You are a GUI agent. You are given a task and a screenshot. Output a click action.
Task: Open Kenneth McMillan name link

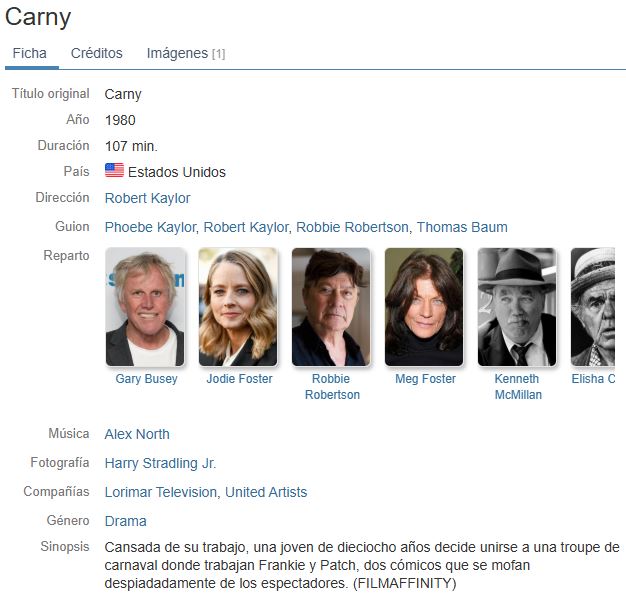pyautogui.click(x=518, y=387)
